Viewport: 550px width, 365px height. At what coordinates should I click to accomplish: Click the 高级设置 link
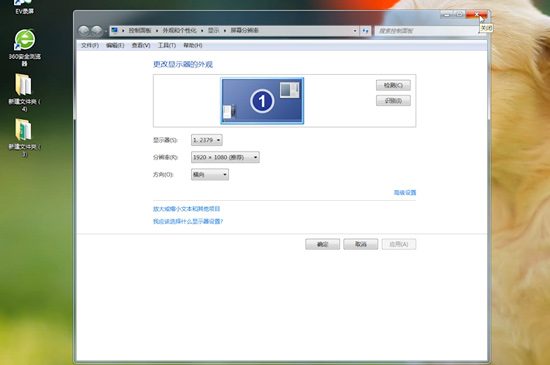coord(405,192)
